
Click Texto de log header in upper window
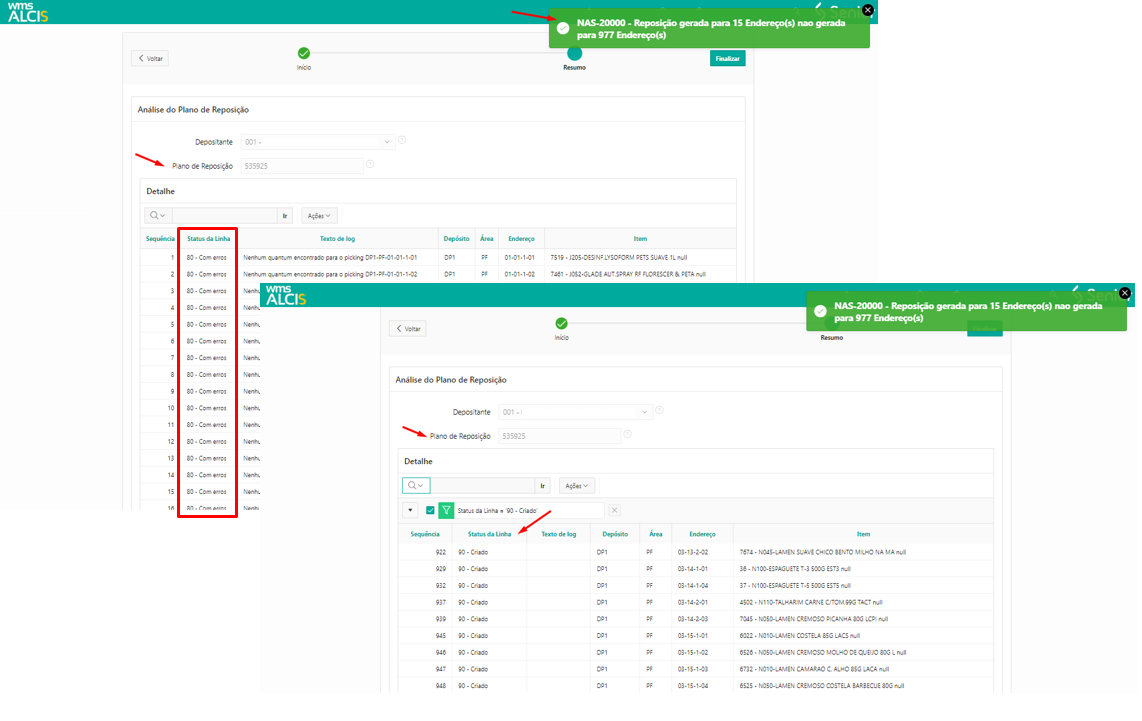click(337, 239)
